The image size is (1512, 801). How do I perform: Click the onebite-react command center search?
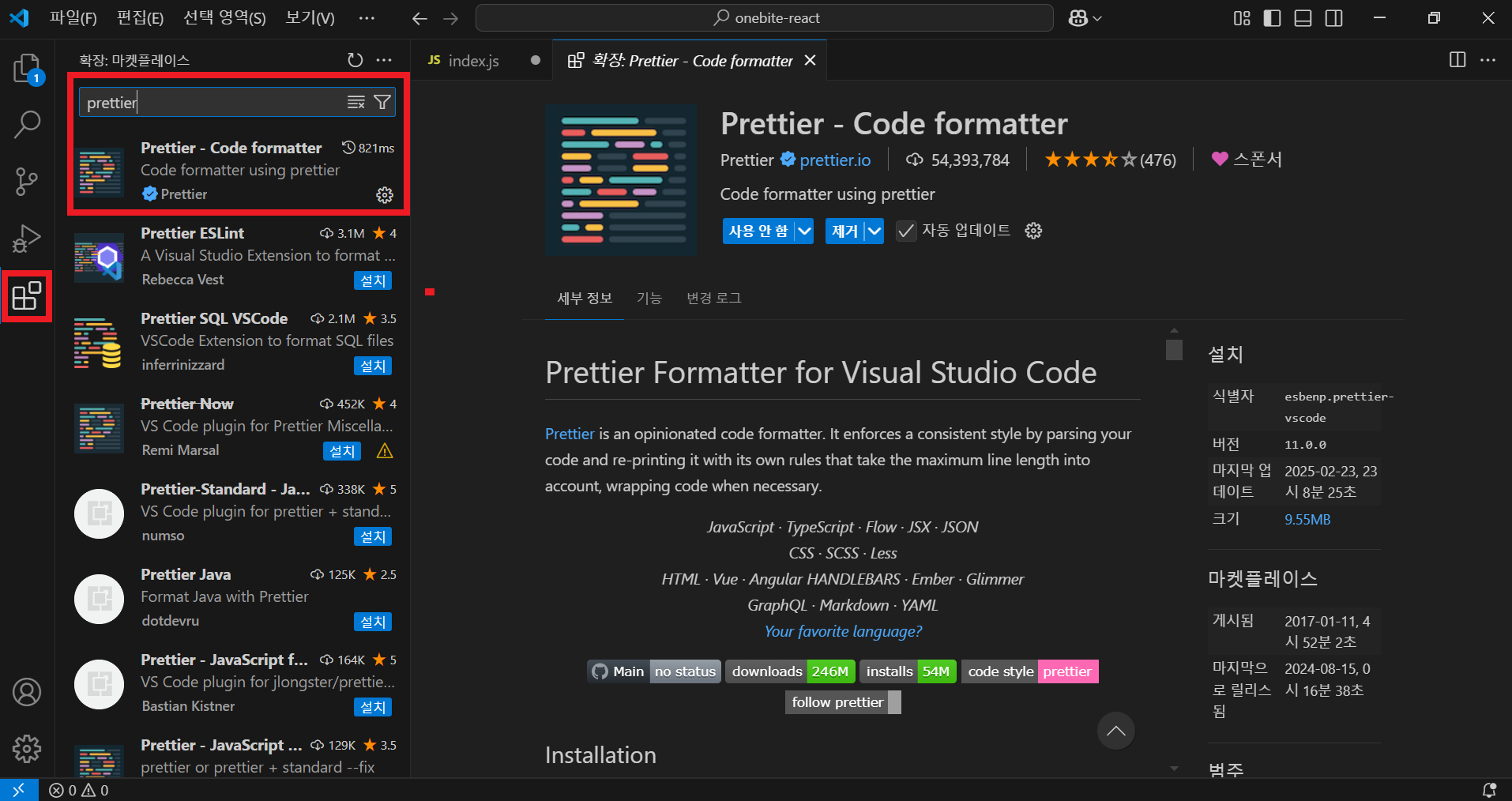(x=765, y=18)
